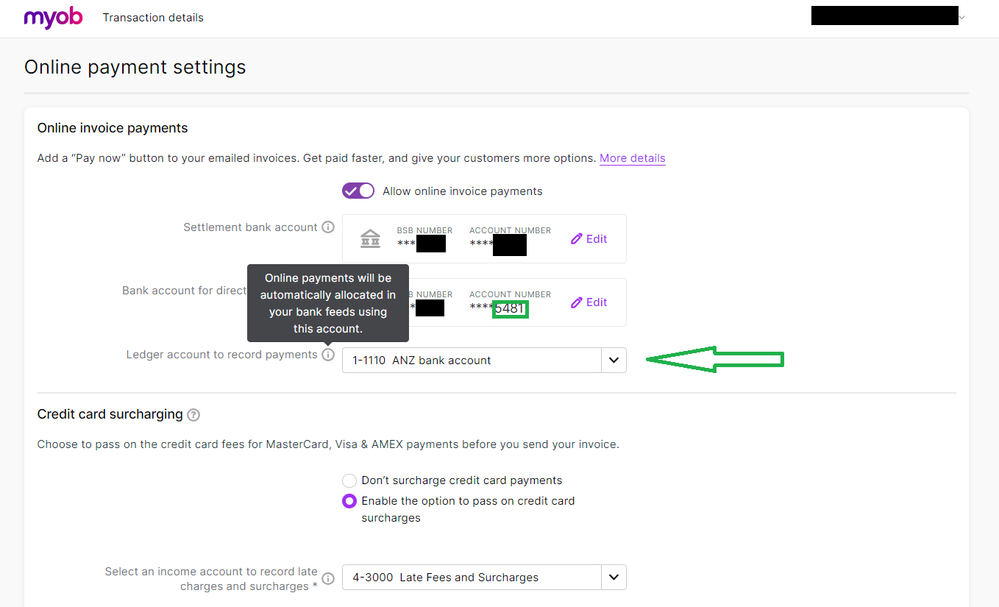This screenshot has width=999, height=607.
Task: Click pencil icon for settlement account Edit
Action: (x=576, y=239)
